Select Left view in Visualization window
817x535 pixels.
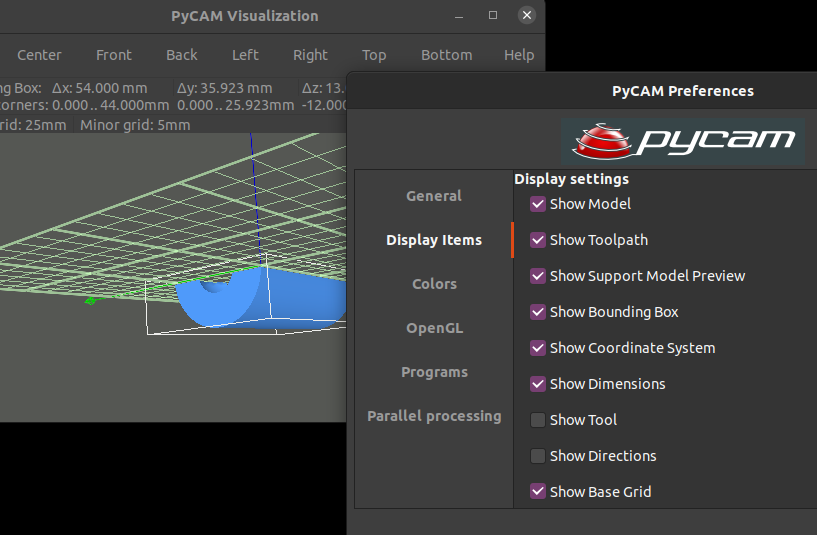(x=245, y=55)
